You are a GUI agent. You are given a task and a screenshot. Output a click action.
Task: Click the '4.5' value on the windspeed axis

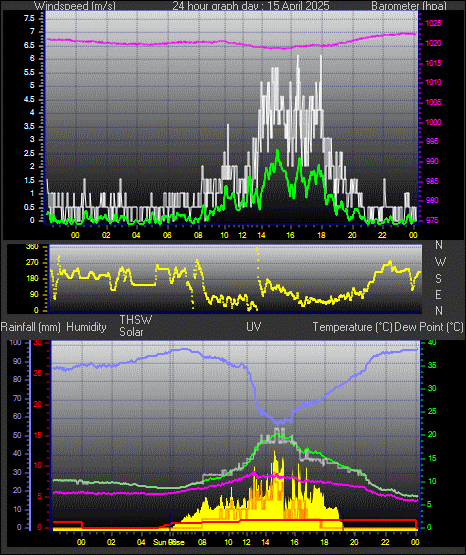coord(29,99)
